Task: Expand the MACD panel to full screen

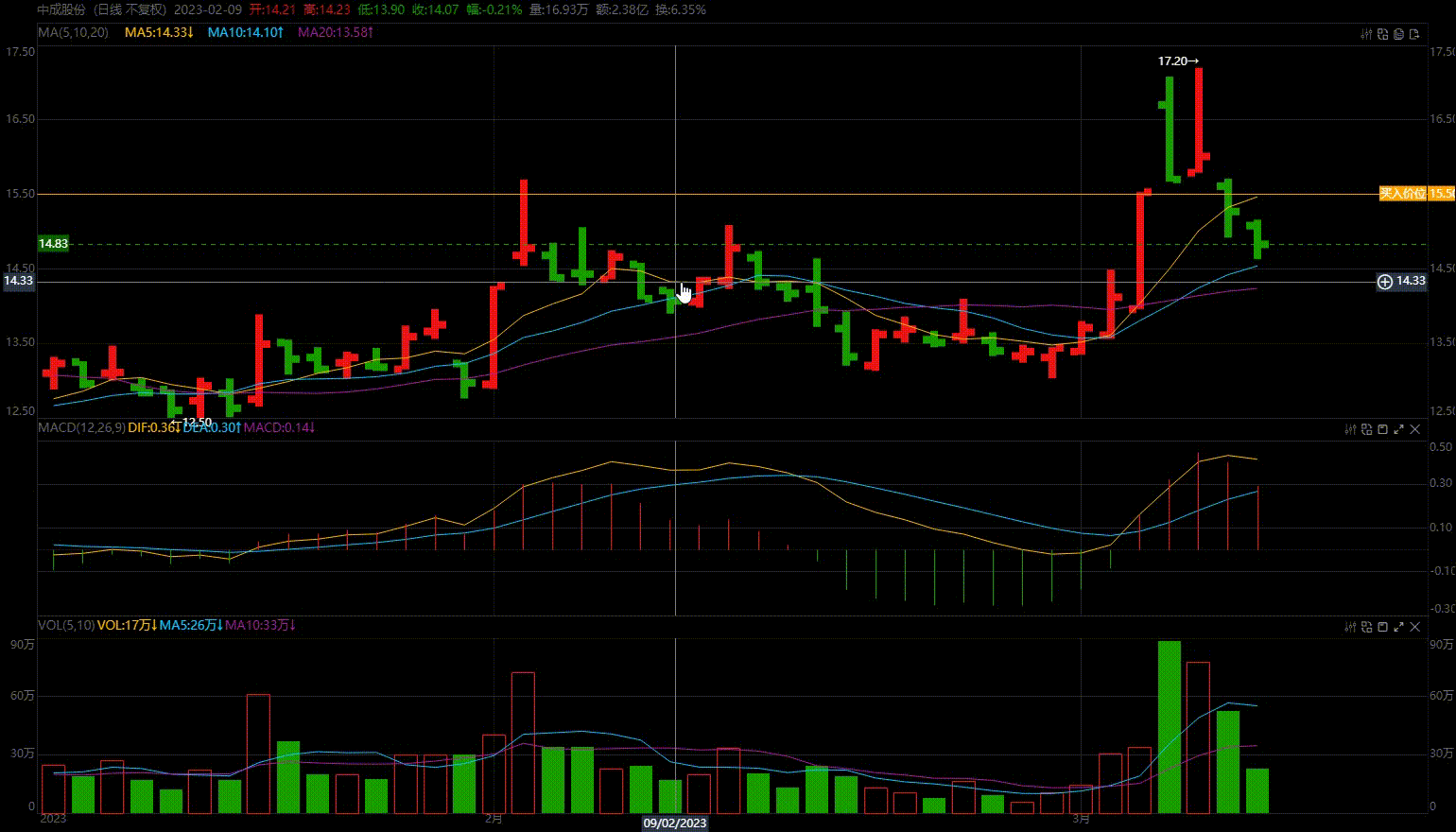Action: pos(1398,429)
